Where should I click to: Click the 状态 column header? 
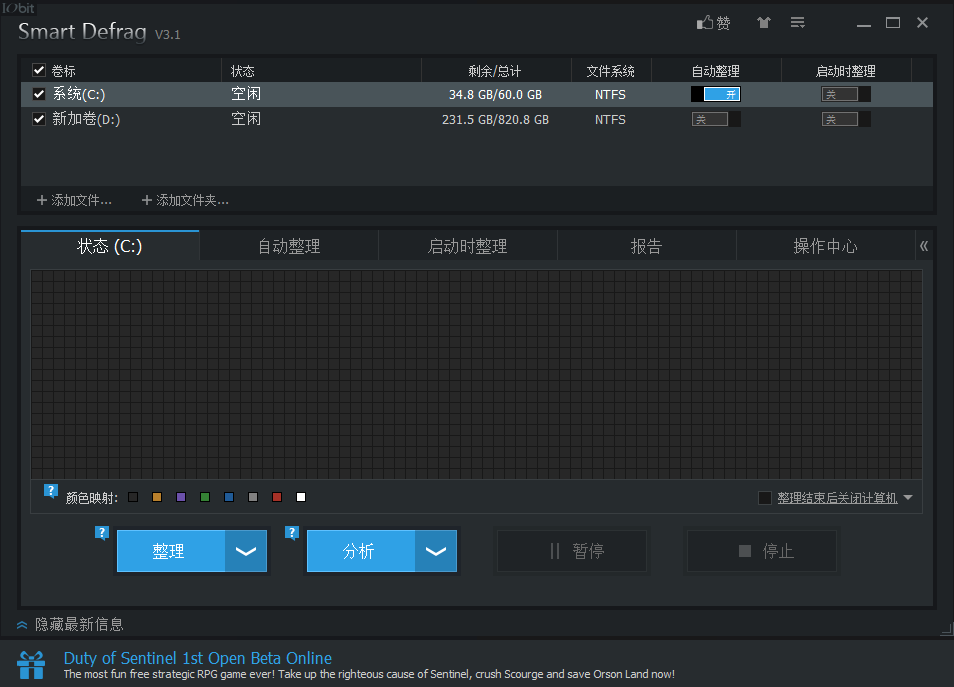point(321,71)
